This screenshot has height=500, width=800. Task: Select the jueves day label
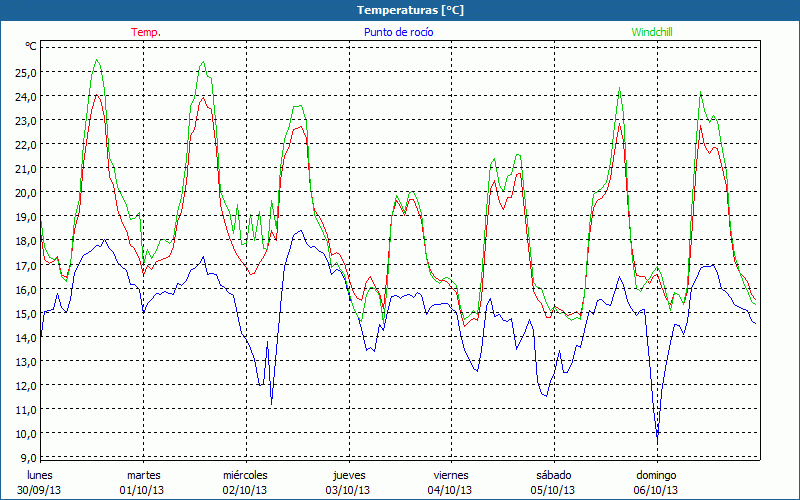pos(348,475)
